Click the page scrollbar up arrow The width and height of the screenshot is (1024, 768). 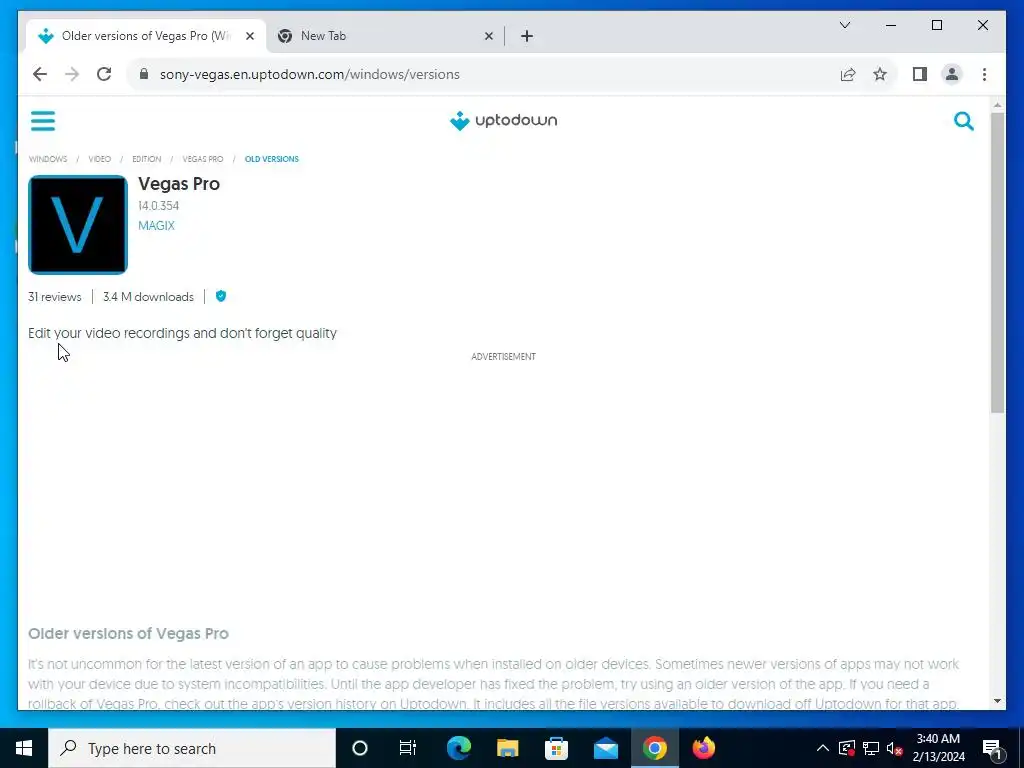click(997, 104)
